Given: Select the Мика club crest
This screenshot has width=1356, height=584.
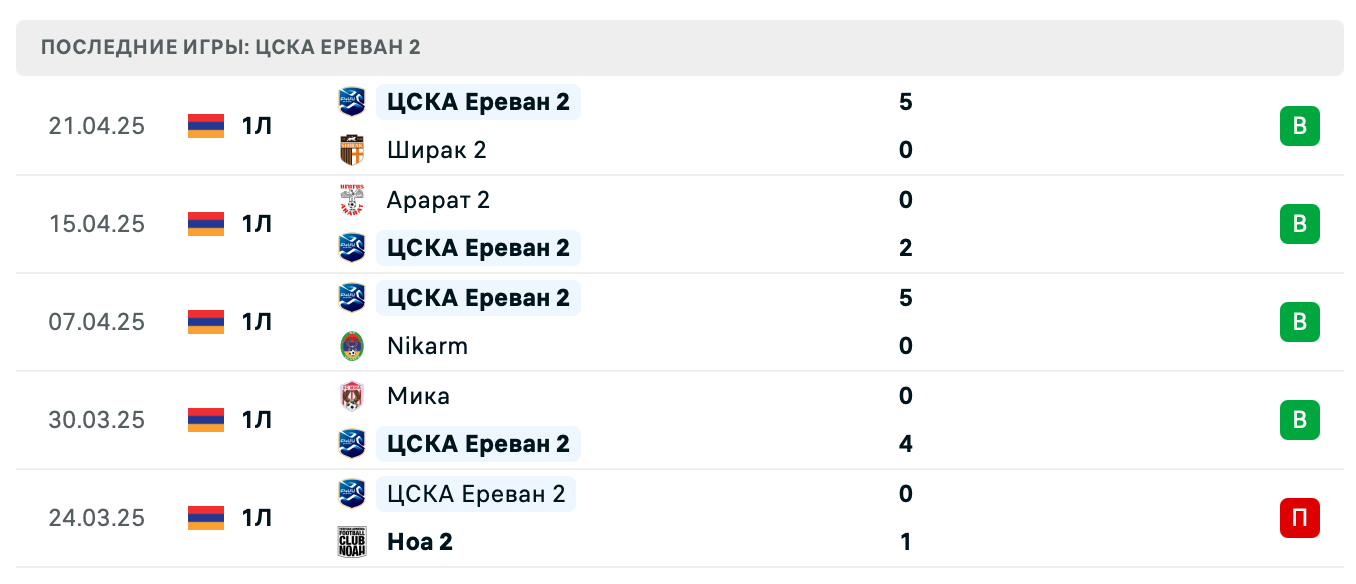Looking at the screenshot, I should tap(351, 395).
